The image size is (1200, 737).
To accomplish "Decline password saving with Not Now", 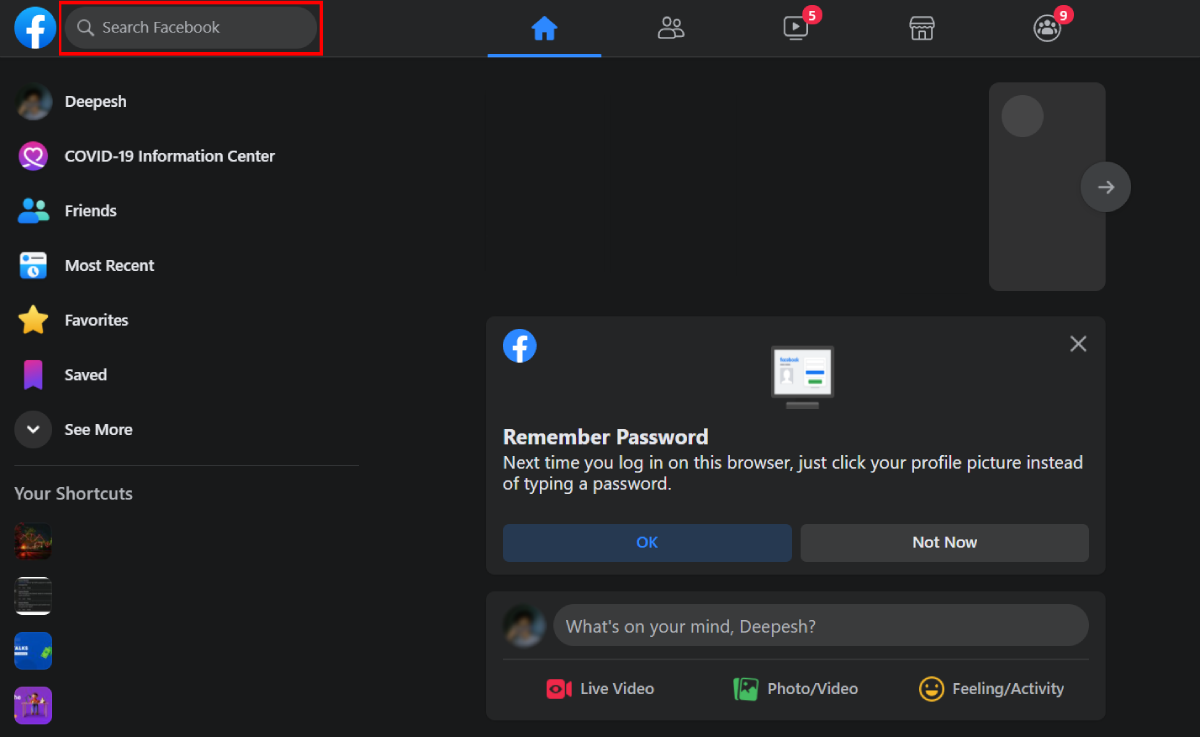I will pyautogui.click(x=944, y=542).
